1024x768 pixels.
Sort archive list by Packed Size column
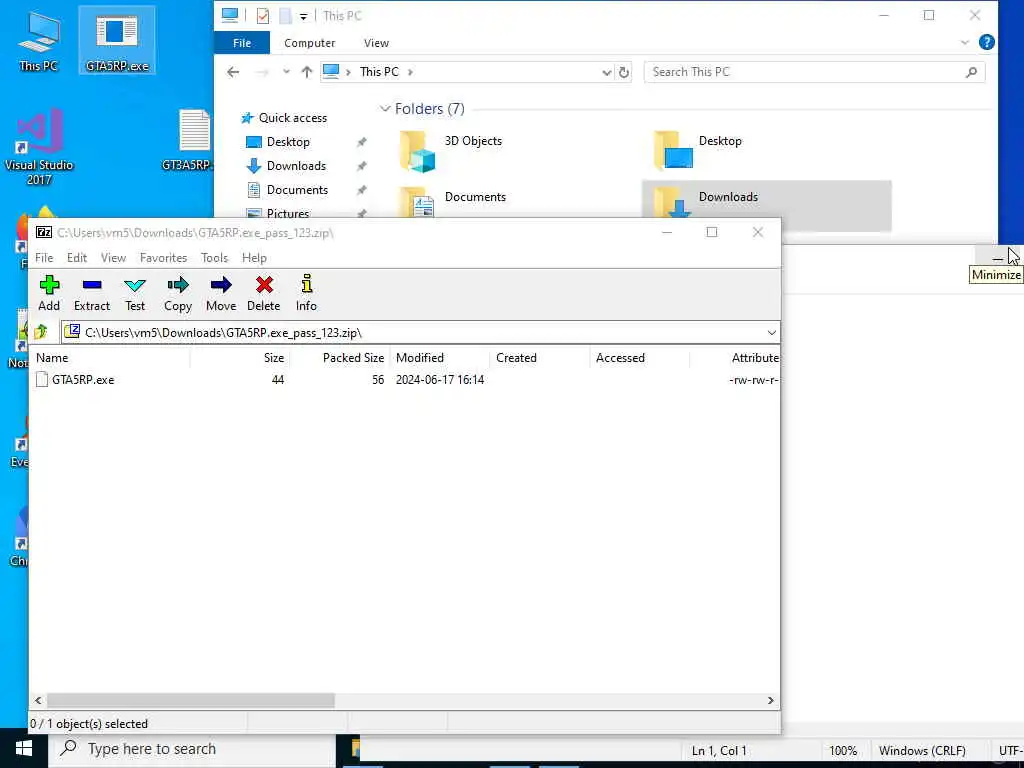340,358
